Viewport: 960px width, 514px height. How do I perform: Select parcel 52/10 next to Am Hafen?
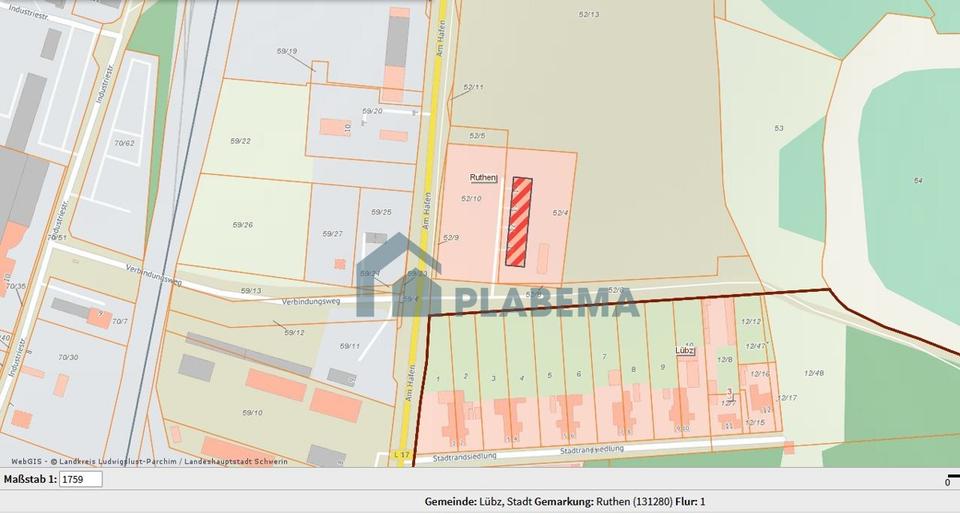(471, 199)
